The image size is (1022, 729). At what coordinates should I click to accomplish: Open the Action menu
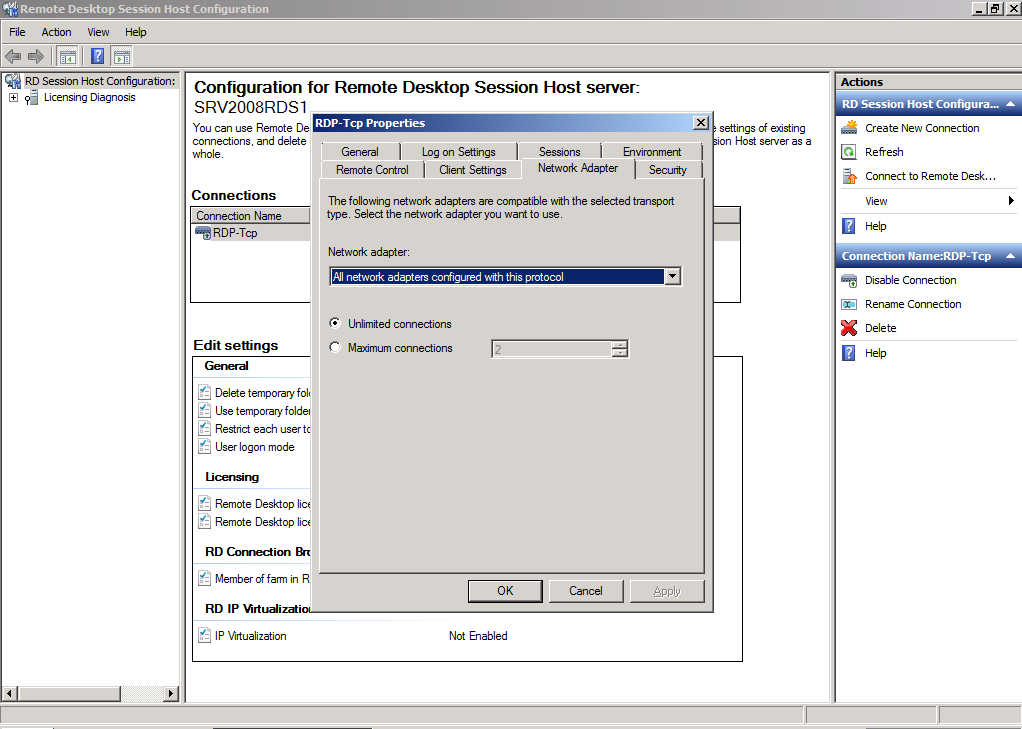click(56, 32)
